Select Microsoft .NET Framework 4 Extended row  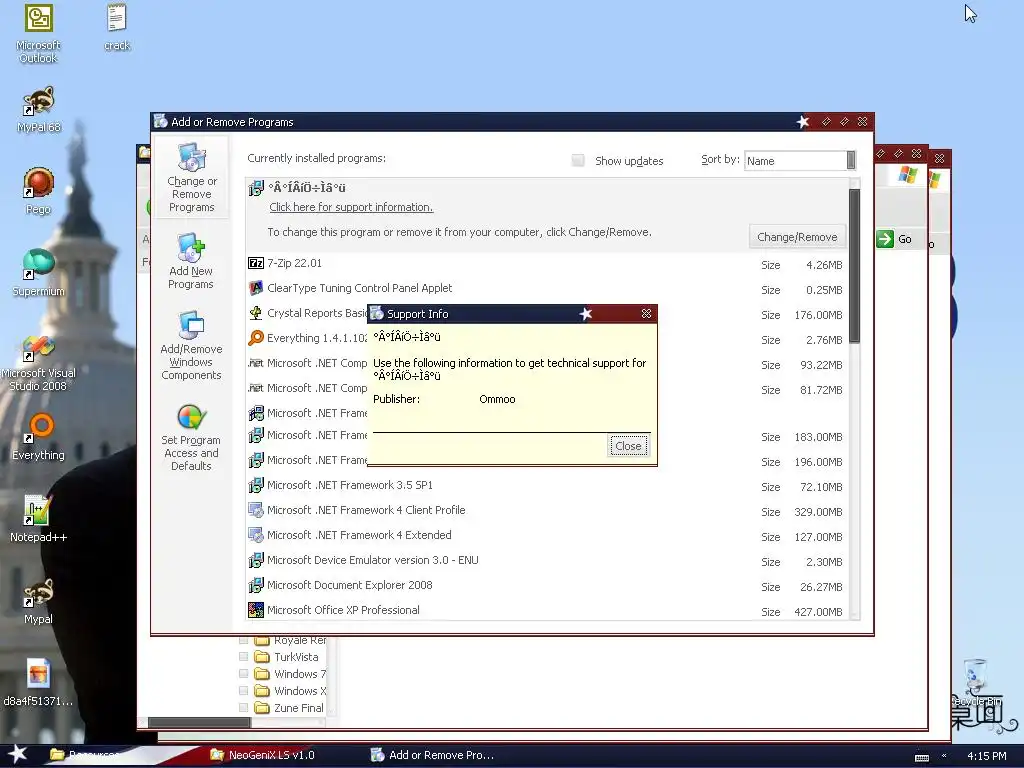click(x=546, y=536)
